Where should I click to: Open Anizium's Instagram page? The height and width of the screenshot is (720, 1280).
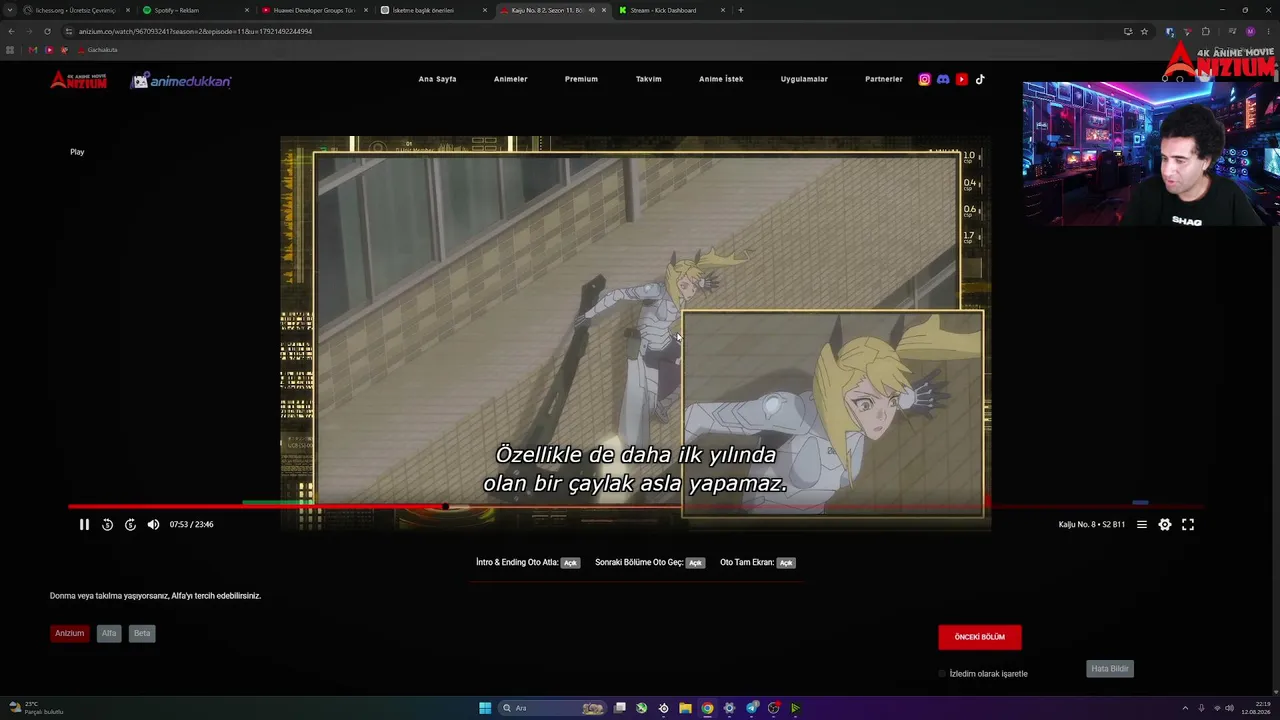click(x=924, y=79)
